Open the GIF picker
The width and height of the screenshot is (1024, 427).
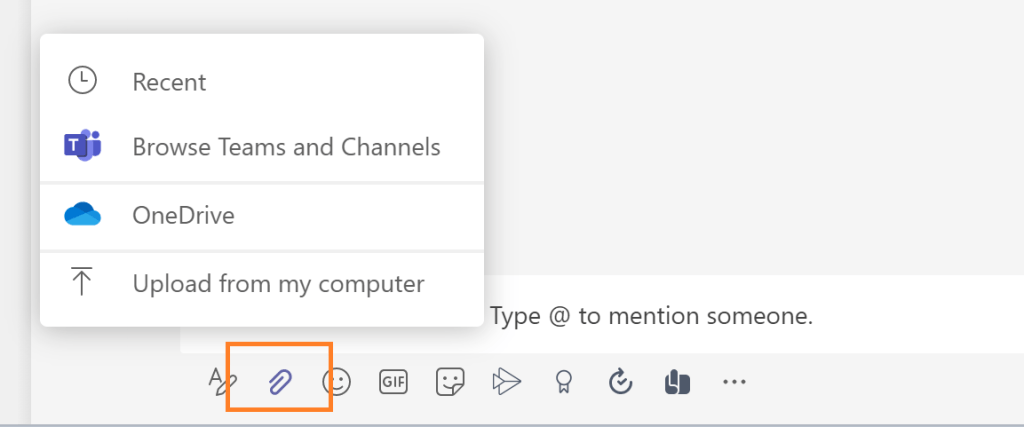click(x=393, y=381)
